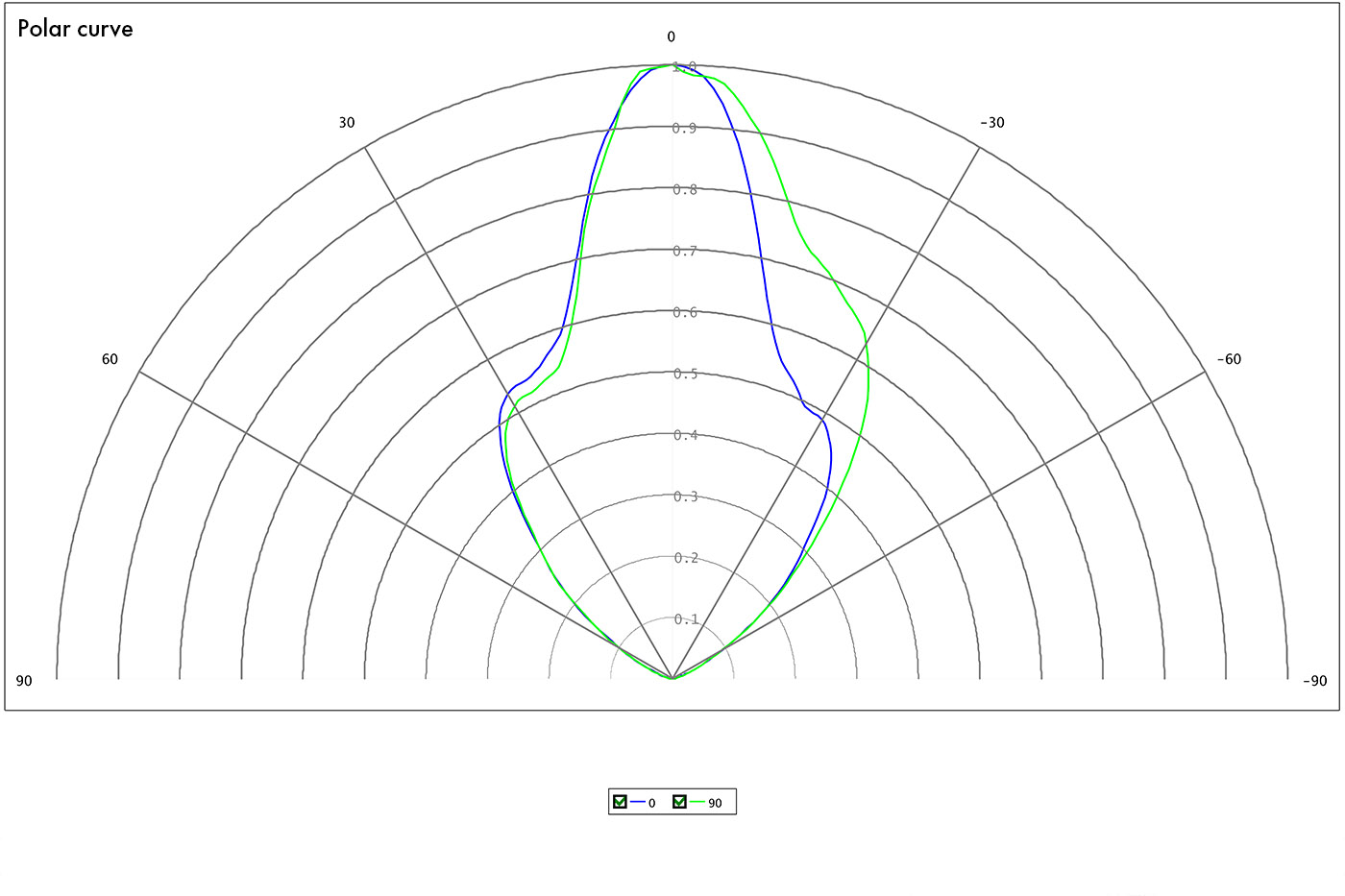Click the 0.7 radial scale label

(x=685, y=251)
